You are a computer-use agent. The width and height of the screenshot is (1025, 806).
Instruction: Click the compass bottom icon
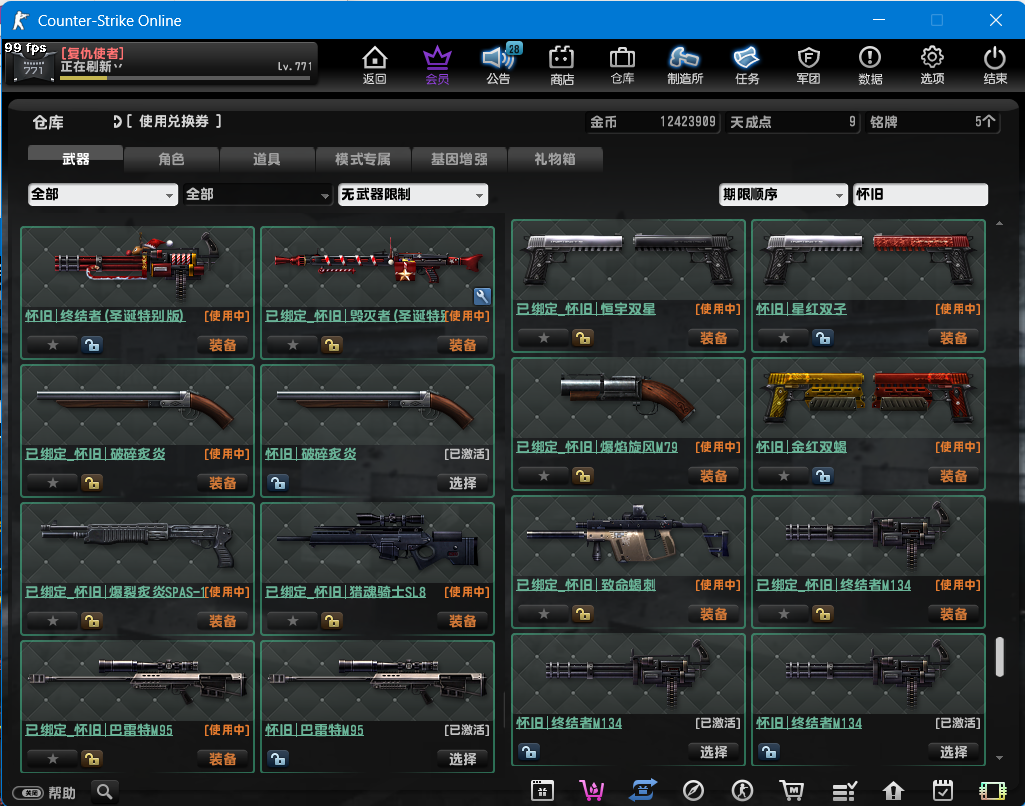click(693, 791)
